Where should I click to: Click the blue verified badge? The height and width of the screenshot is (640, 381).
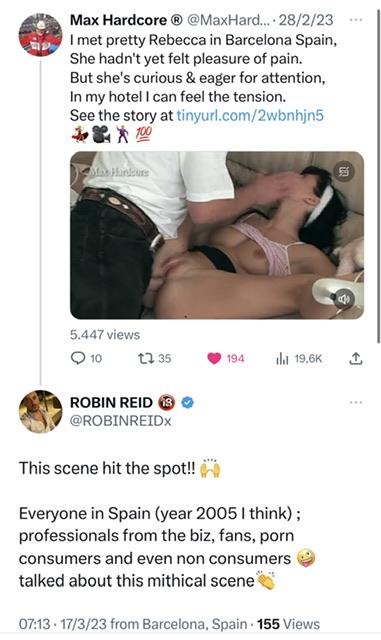pos(187,402)
